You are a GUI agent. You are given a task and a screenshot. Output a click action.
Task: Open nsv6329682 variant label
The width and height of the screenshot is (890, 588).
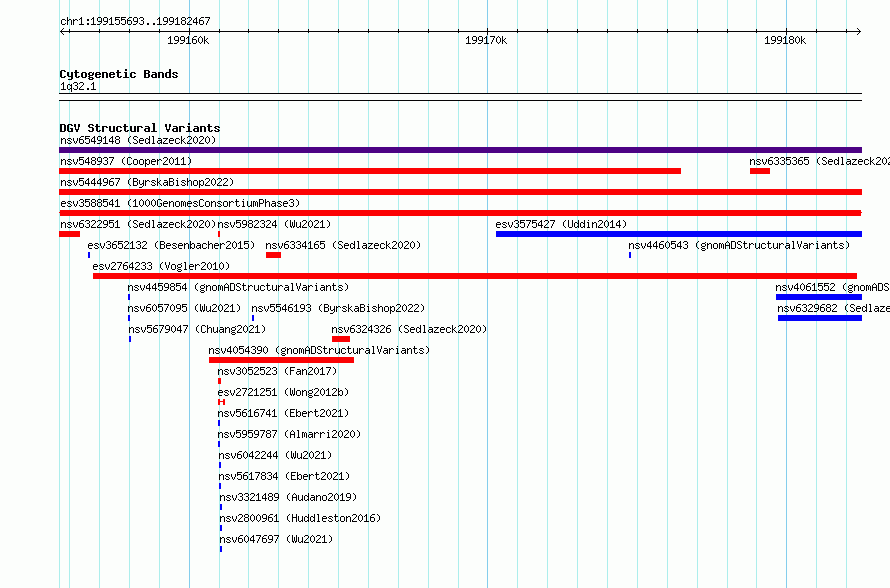click(x=834, y=308)
